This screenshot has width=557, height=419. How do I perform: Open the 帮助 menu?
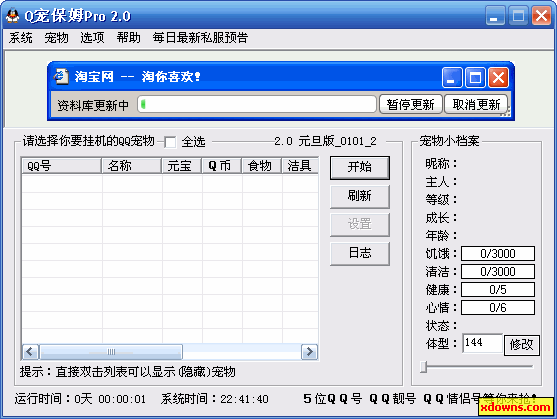tap(129, 38)
